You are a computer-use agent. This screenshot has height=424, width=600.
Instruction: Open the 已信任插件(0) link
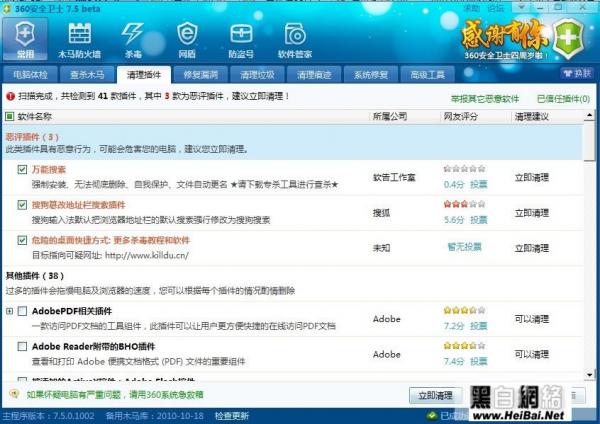coord(563,99)
